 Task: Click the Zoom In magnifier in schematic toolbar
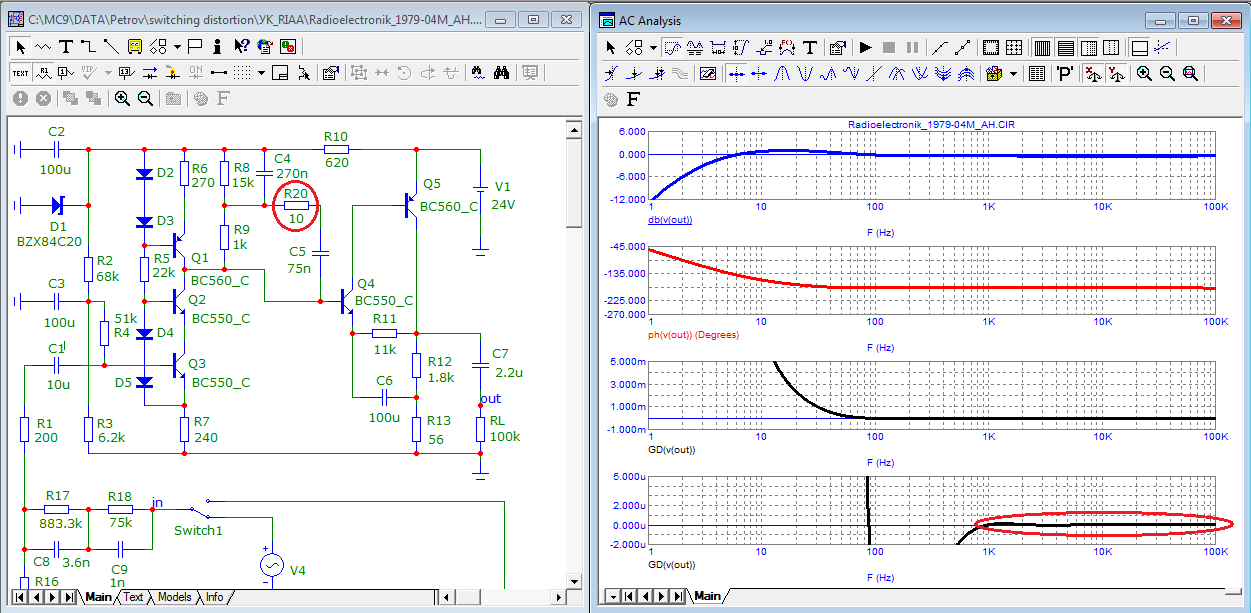[122, 98]
